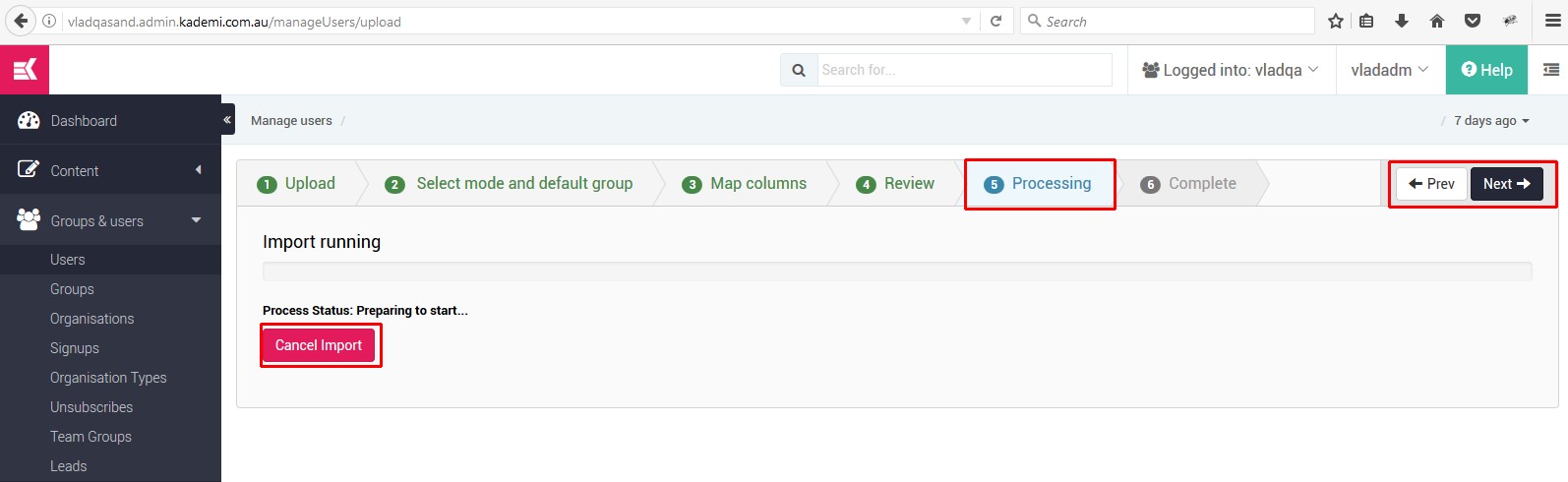1568x482 pixels.
Task: Click the 'Process Status: Preparing to start...' text
Action: click(365, 311)
